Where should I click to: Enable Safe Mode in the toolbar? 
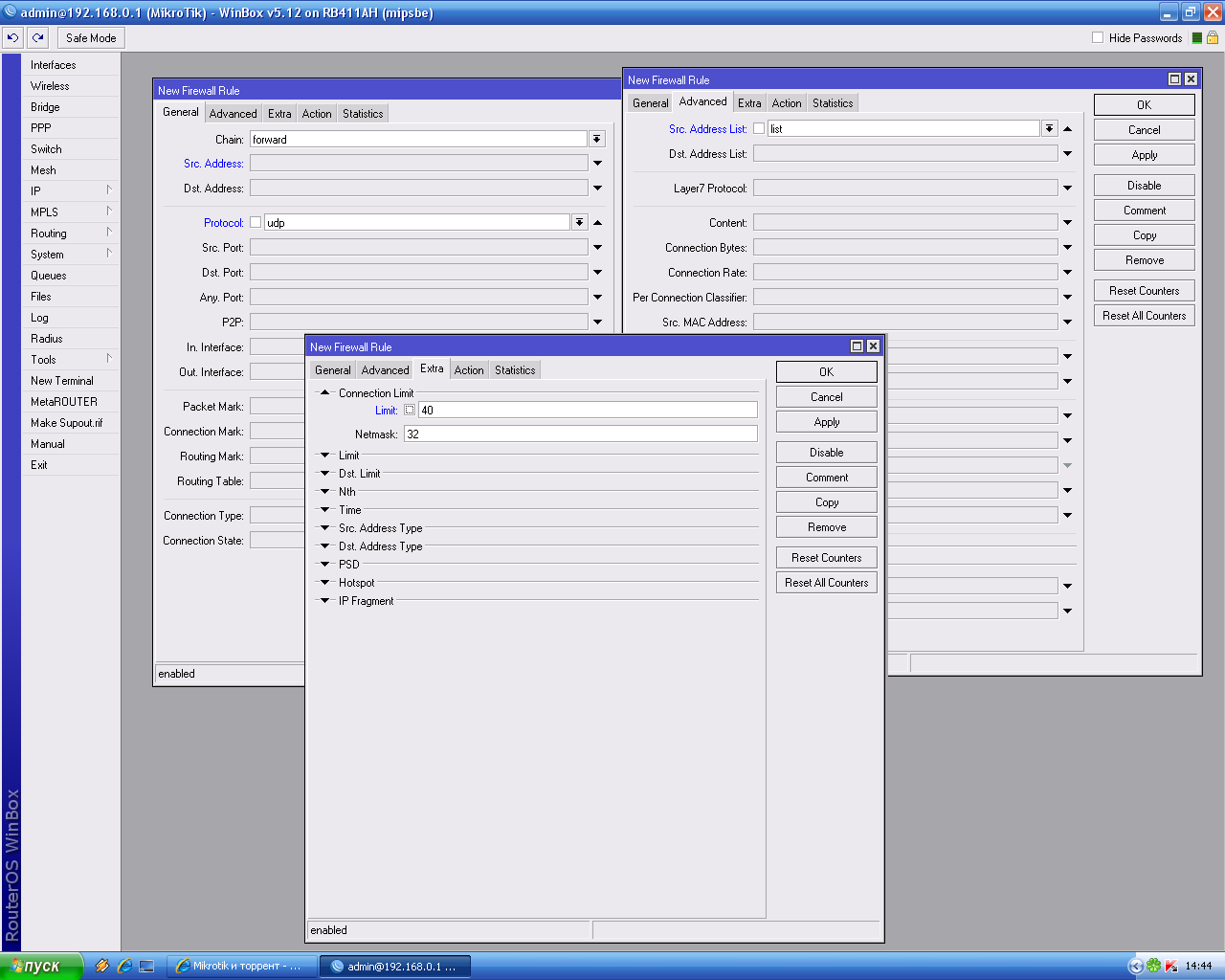[91, 38]
